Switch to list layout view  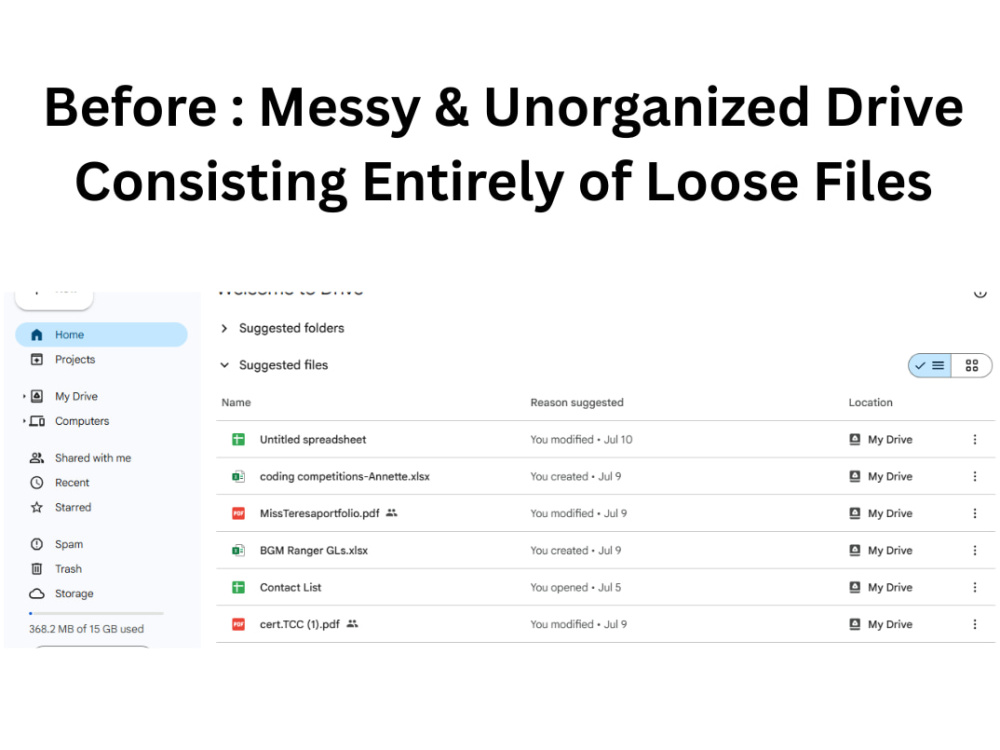930,366
